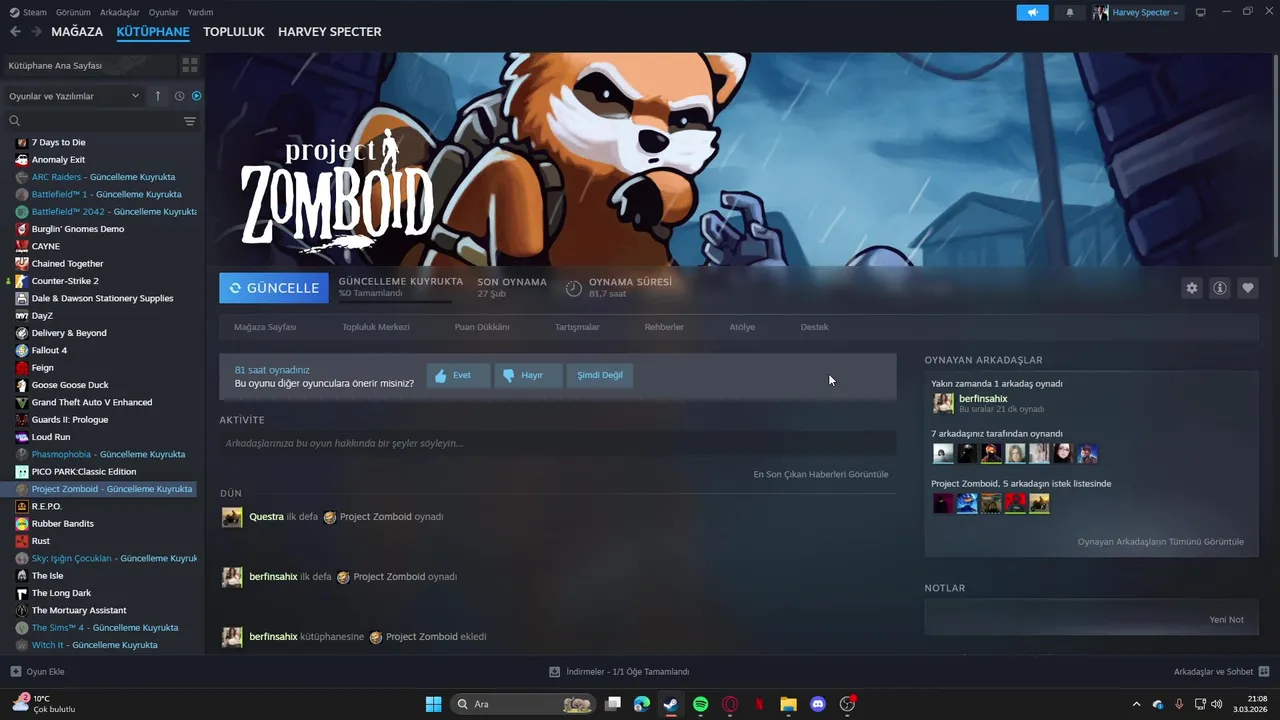Open the announcements megaphone button
The height and width of the screenshot is (720, 1280).
tap(1032, 12)
